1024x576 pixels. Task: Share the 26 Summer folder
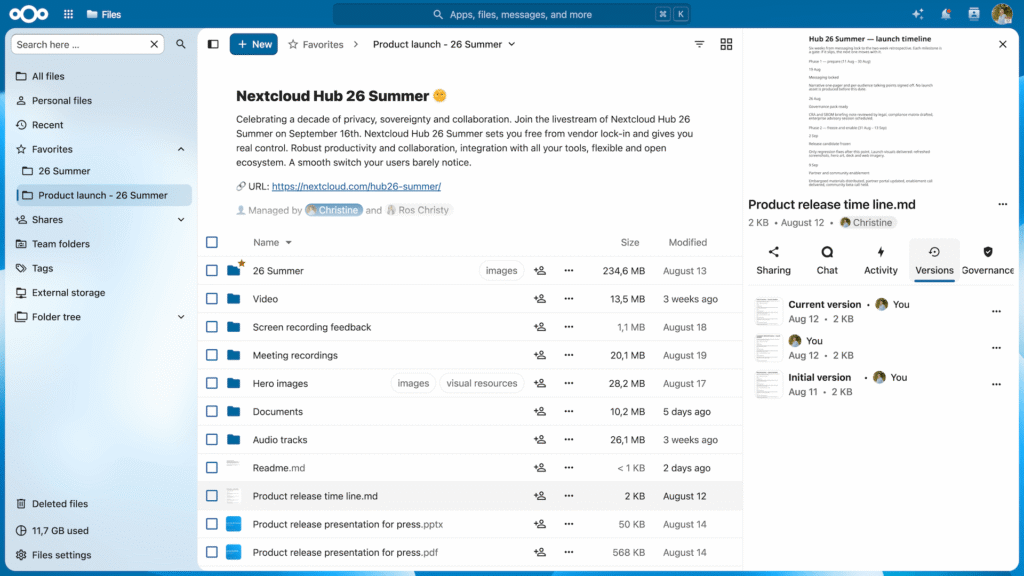click(x=539, y=270)
